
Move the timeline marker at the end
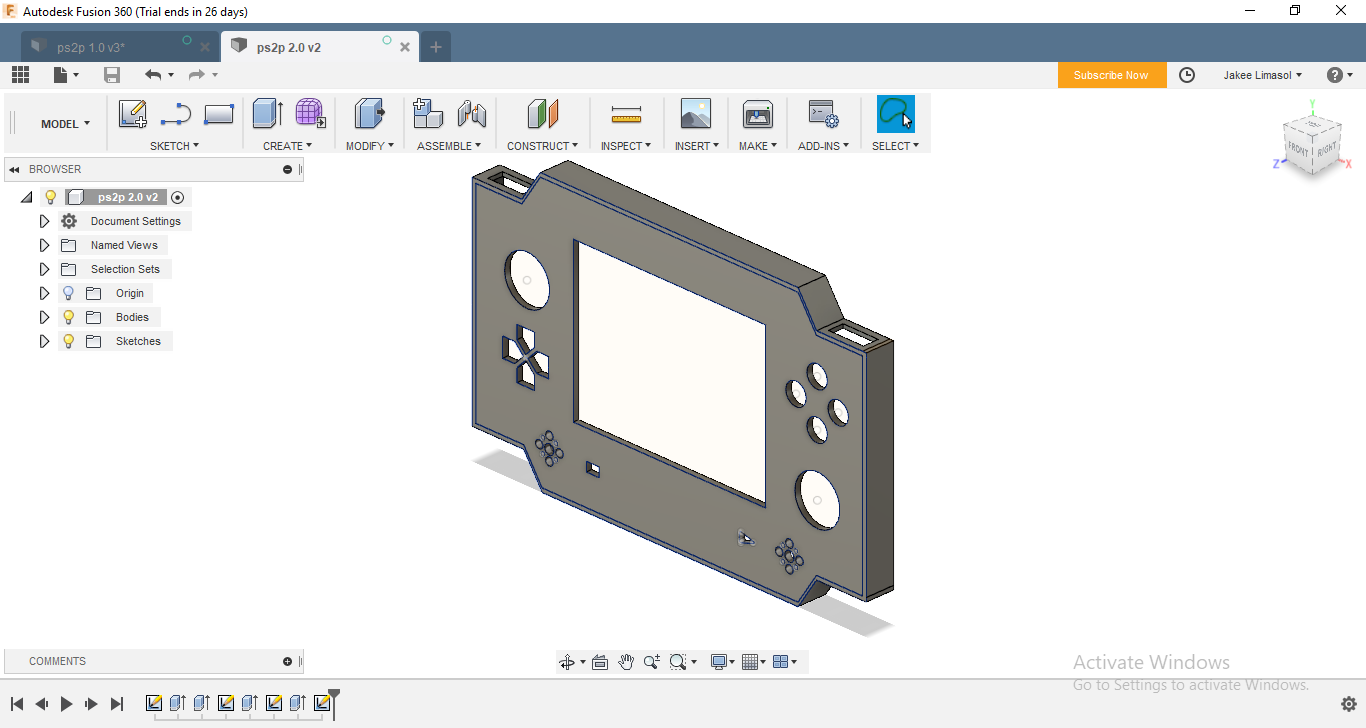(334, 703)
